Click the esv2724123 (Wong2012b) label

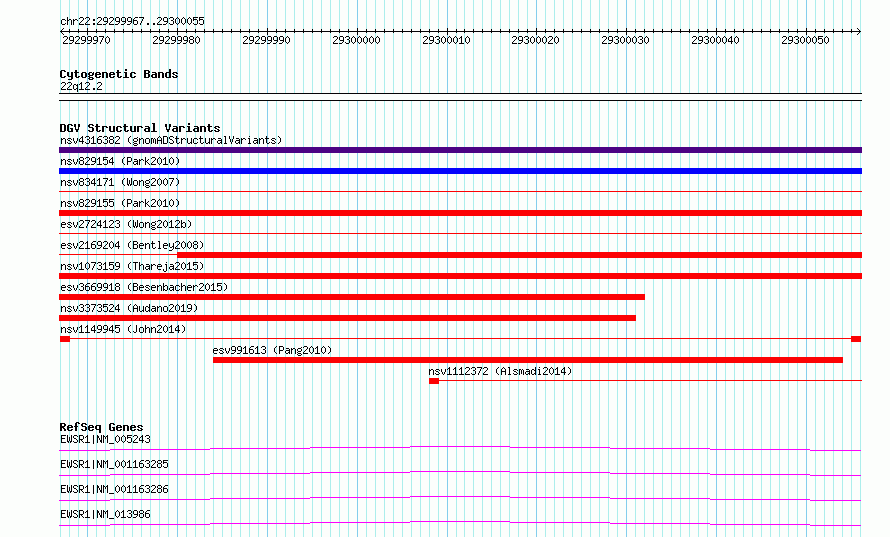(126, 224)
